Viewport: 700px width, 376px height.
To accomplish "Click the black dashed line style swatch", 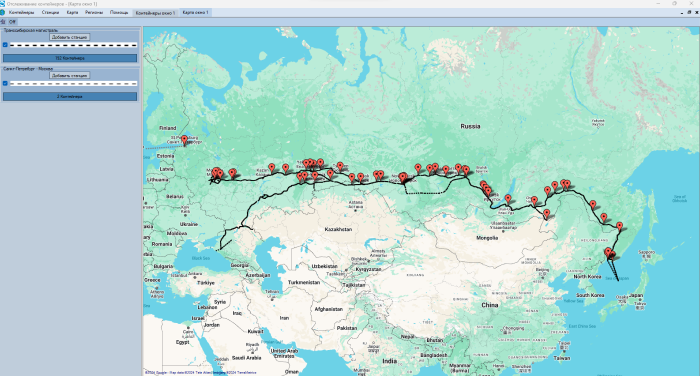I will coord(73,45).
